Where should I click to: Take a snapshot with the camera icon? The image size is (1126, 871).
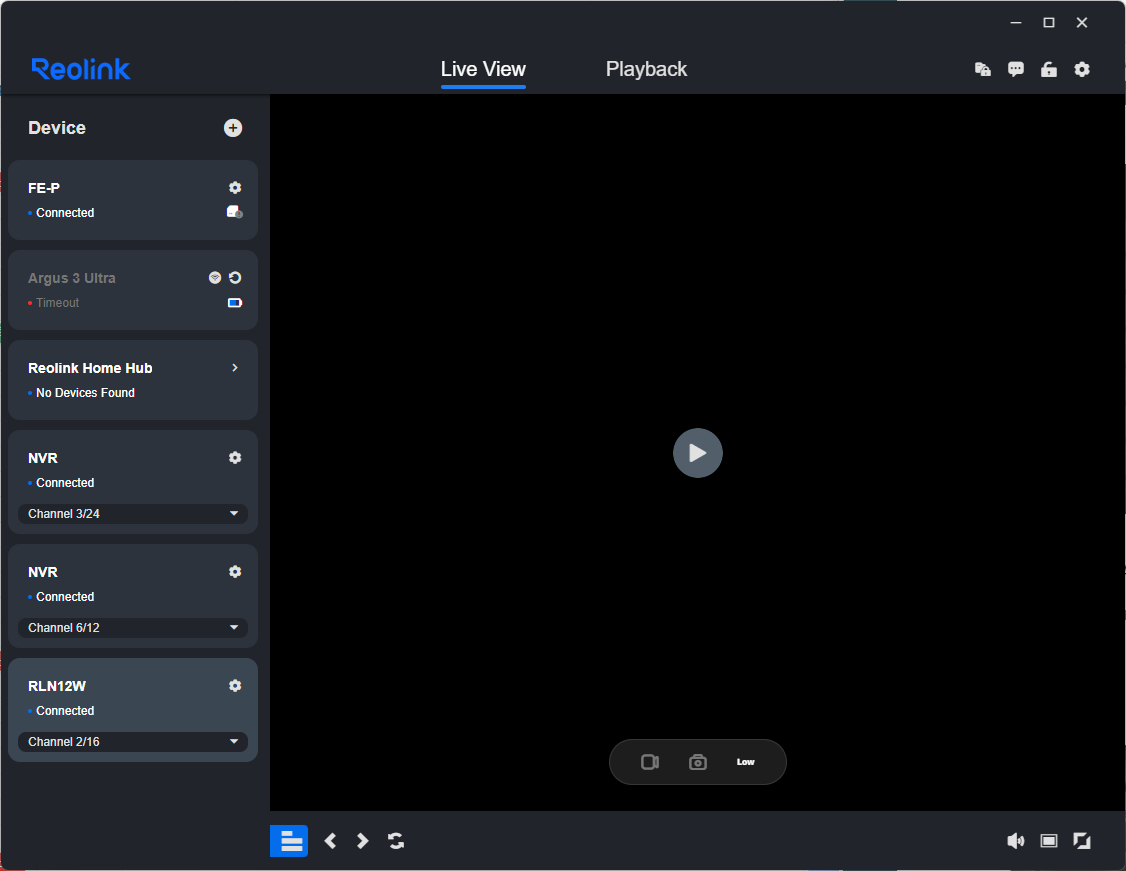click(x=697, y=762)
